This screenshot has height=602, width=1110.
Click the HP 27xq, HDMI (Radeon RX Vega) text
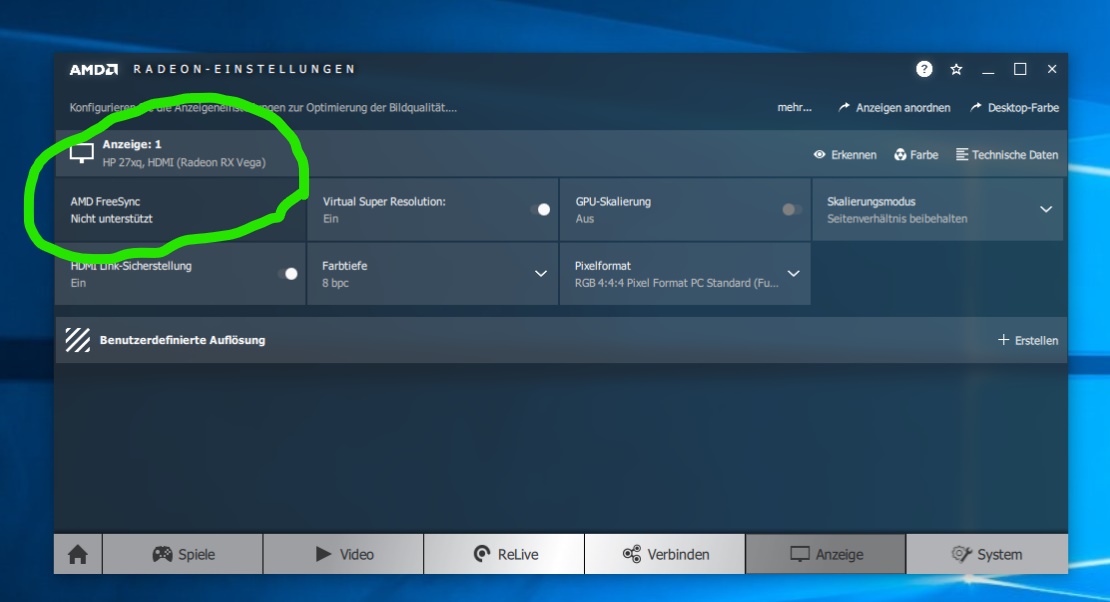(x=184, y=162)
